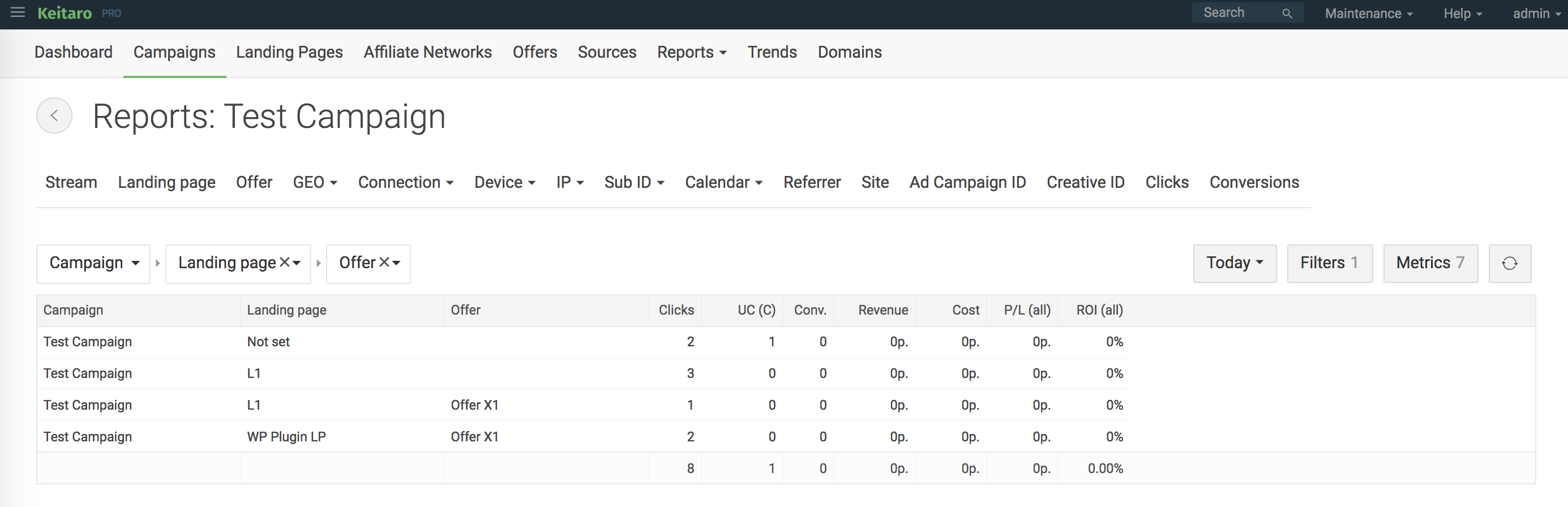Open the Clicks log tab
Image resolution: width=1568 pixels, height=507 pixels.
(1167, 182)
